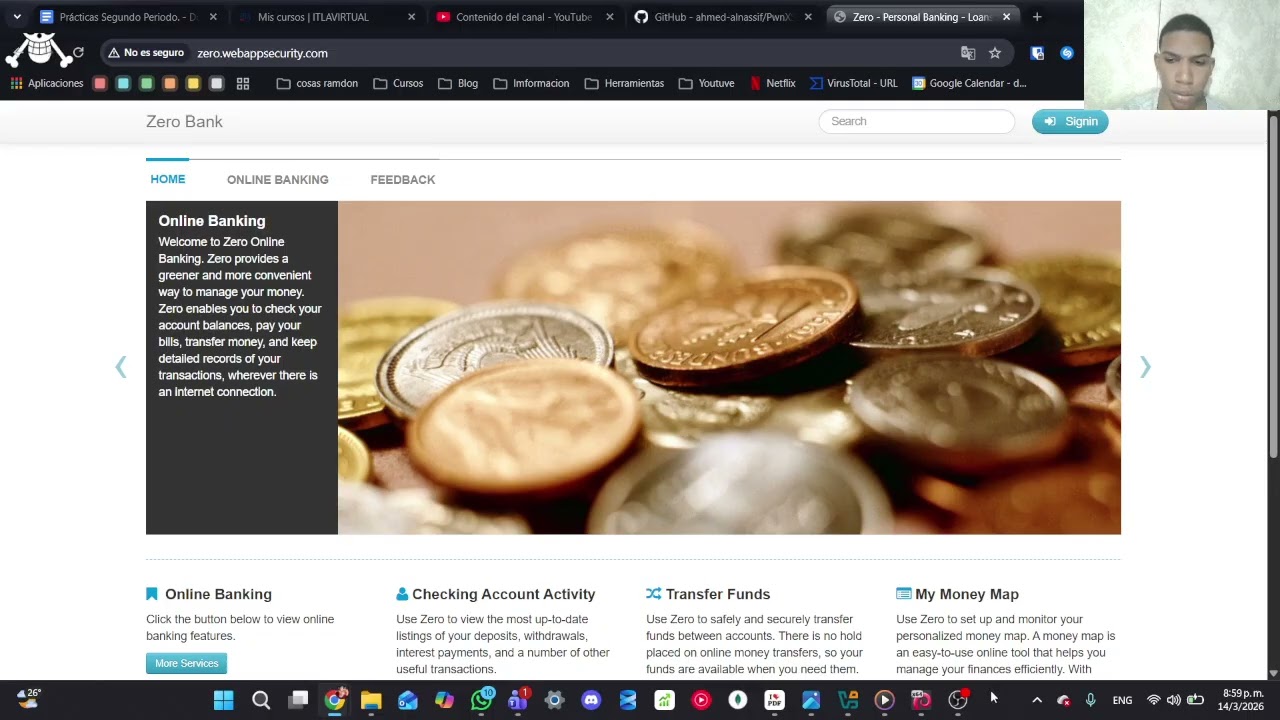The height and width of the screenshot is (720, 1280).
Task: Open the Zero Bank brand link
Action: click(184, 121)
